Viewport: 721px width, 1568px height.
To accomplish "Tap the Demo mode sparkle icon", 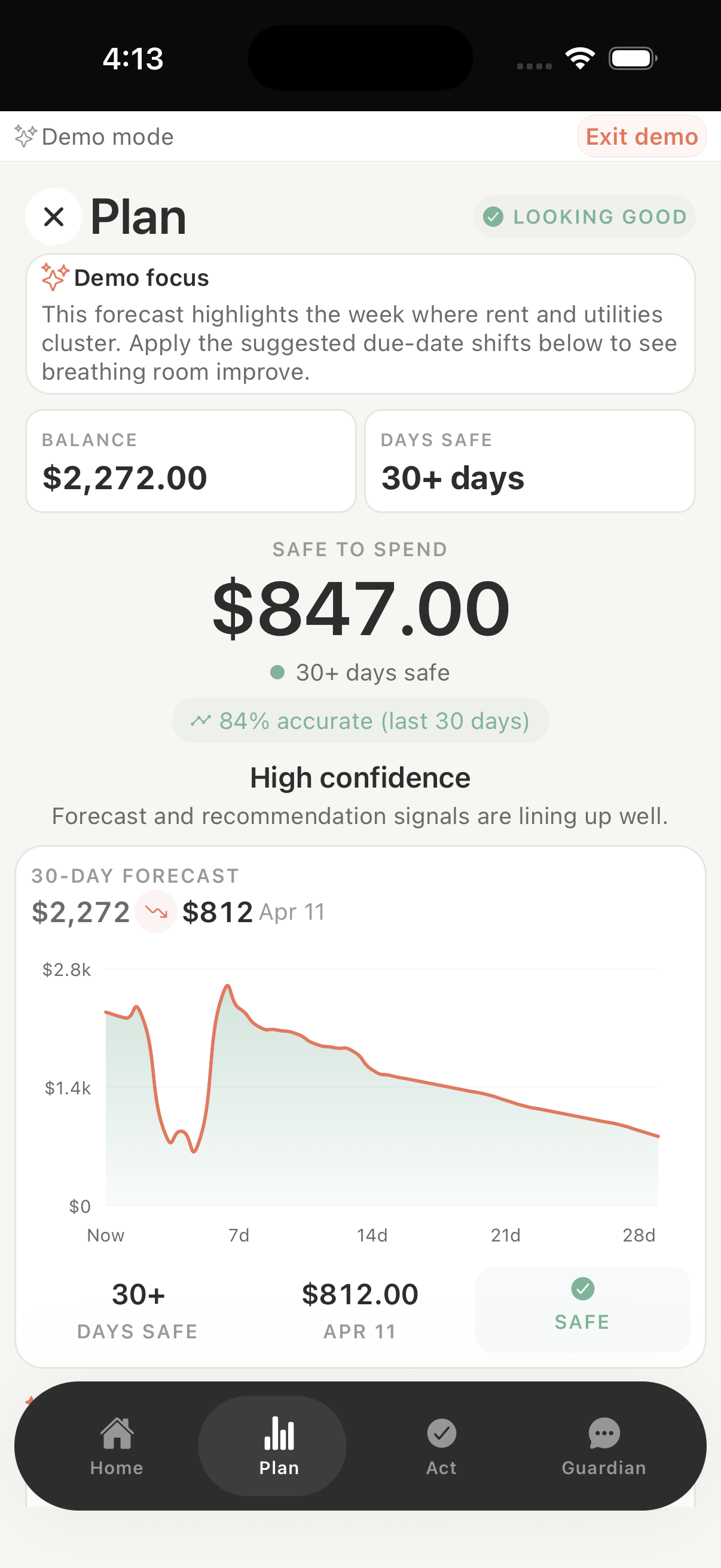I will pos(25,136).
